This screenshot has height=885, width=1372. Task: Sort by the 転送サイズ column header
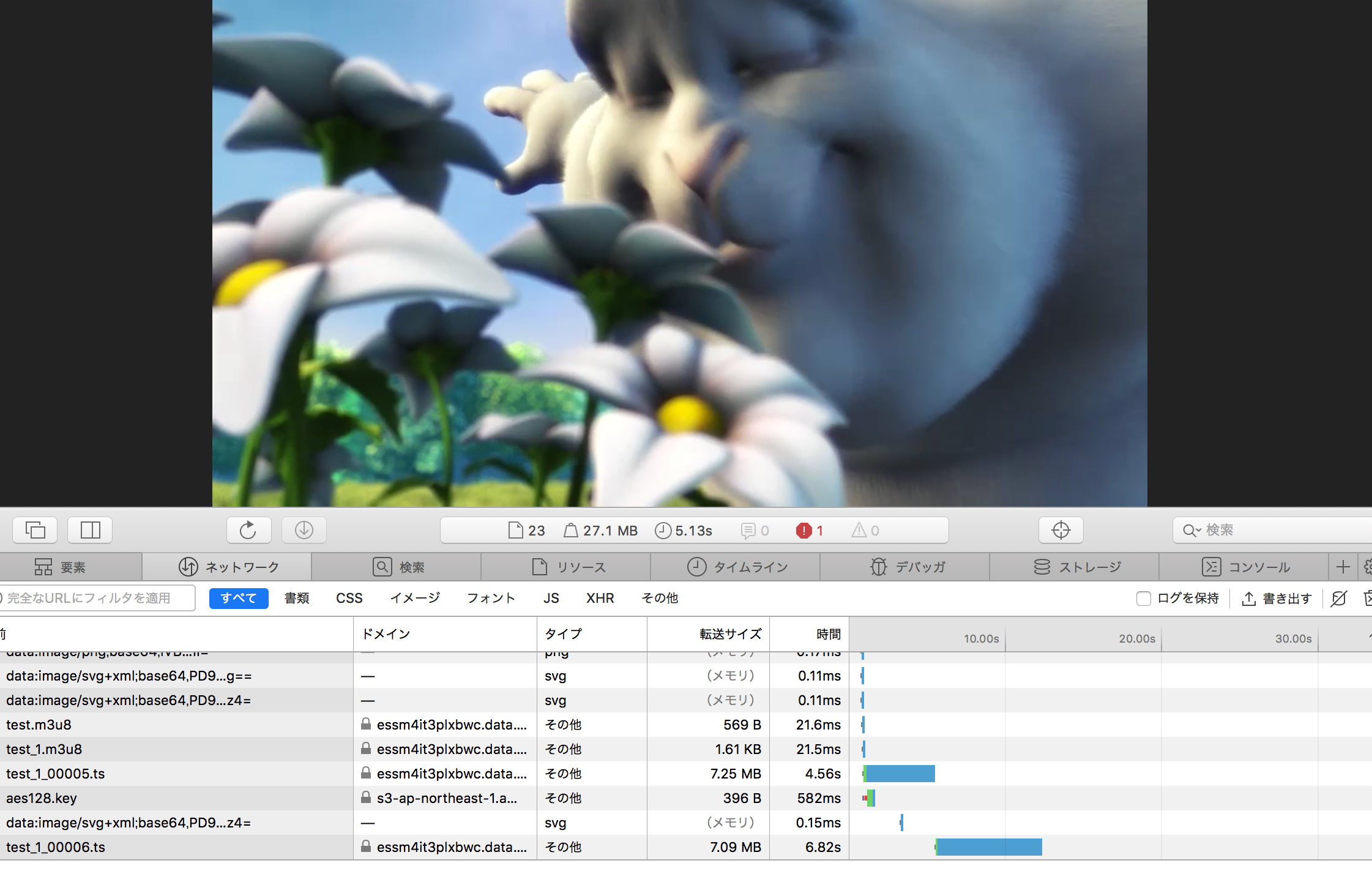click(x=708, y=634)
